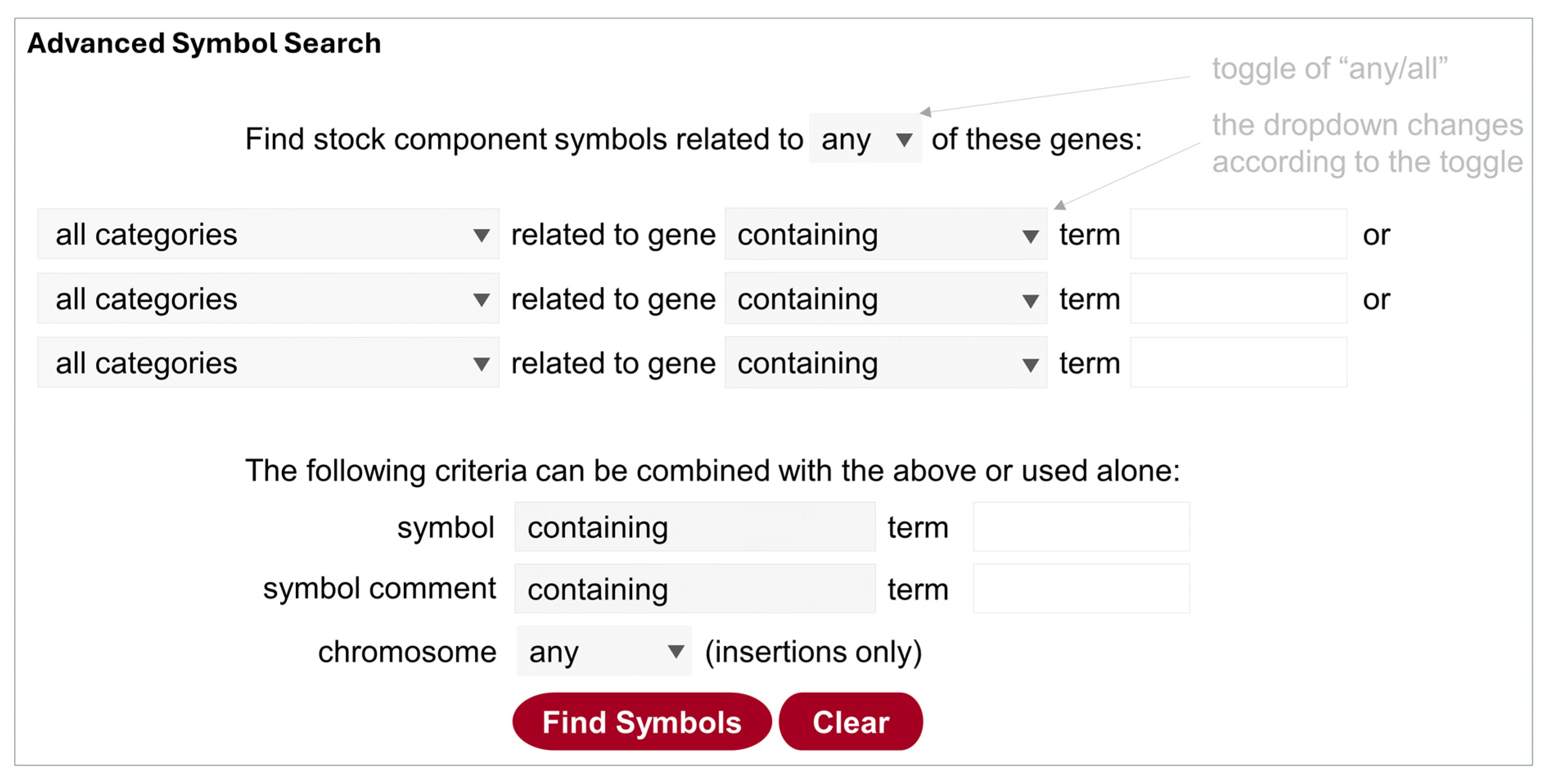
Task: Open the symbol "containing" match selector
Action: 694,527
